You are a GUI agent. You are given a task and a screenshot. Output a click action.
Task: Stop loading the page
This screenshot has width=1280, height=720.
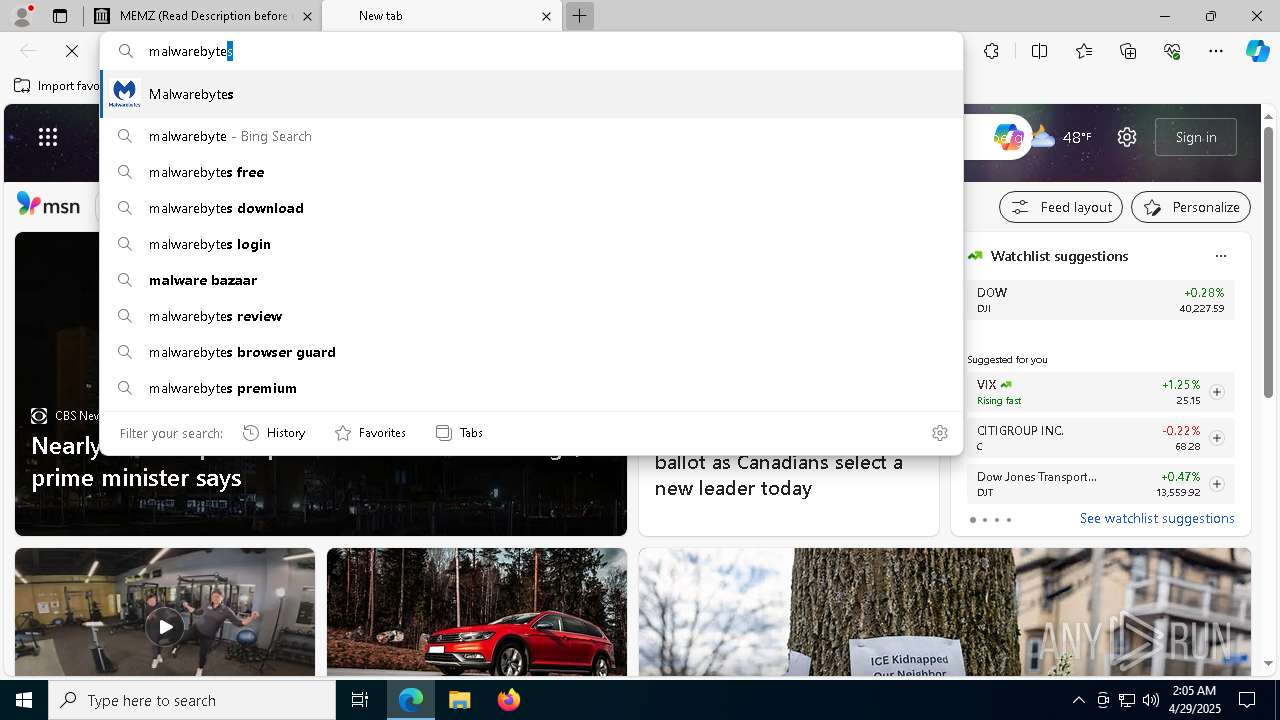(72, 51)
